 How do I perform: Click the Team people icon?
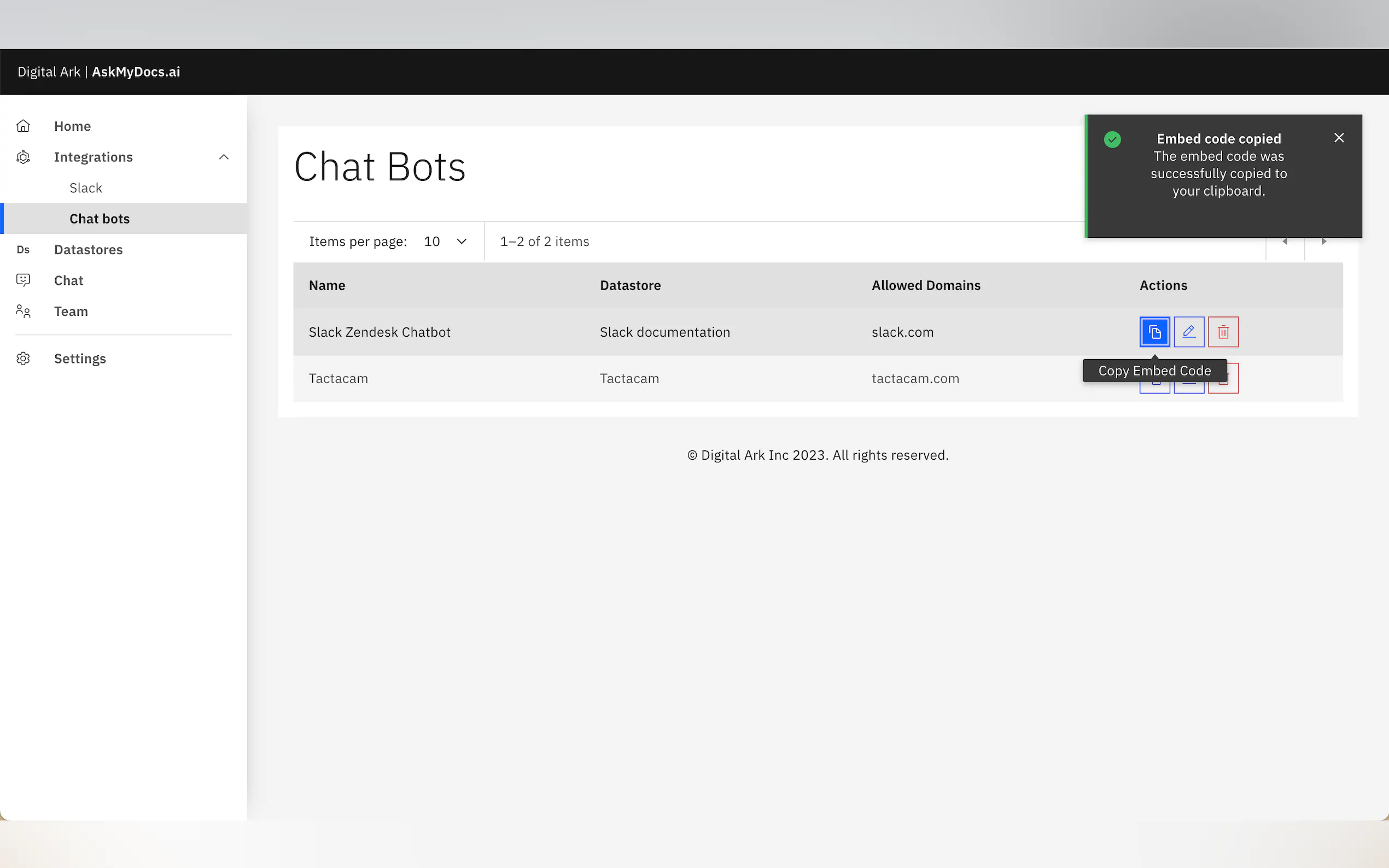(x=23, y=311)
